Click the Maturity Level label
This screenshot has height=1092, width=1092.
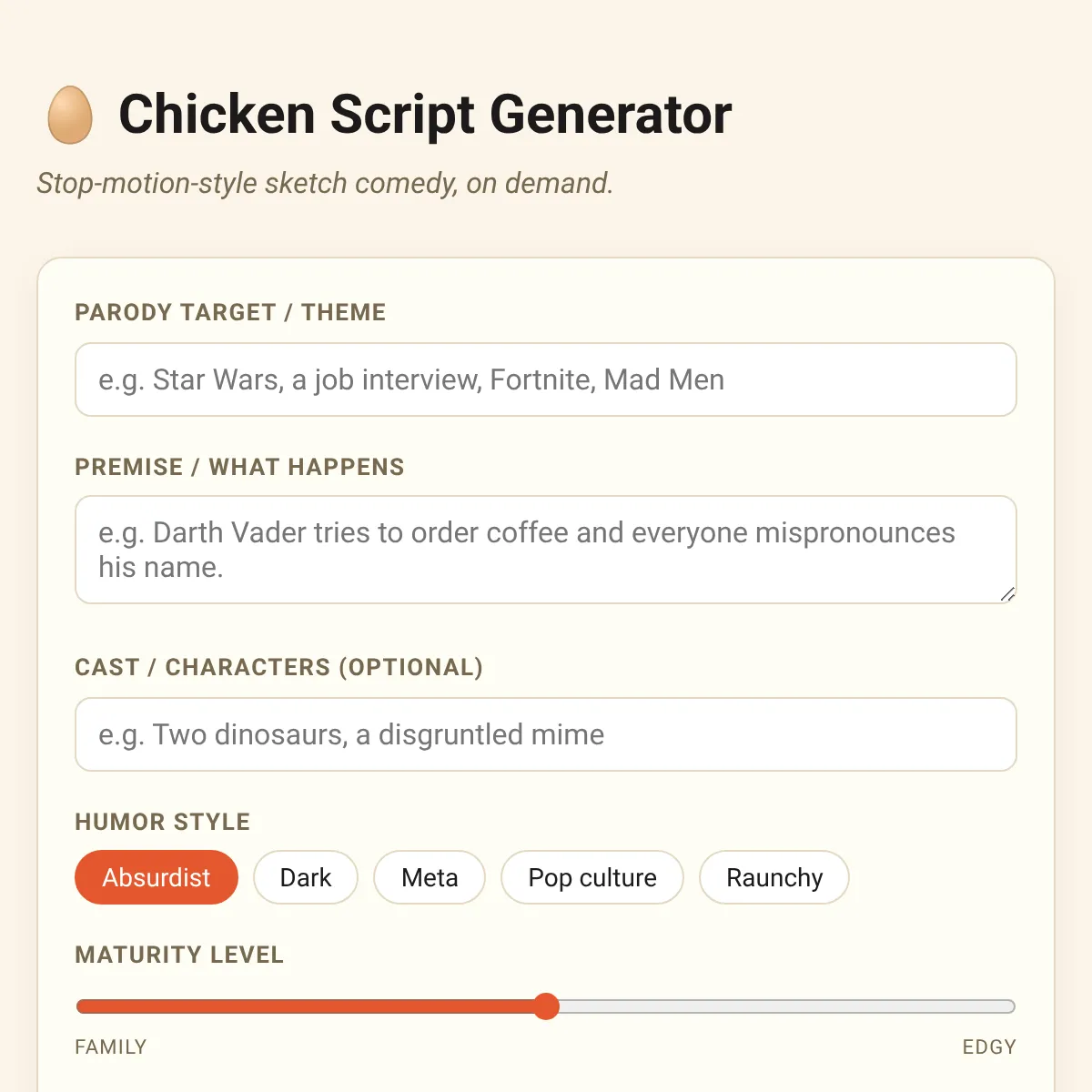click(179, 955)
